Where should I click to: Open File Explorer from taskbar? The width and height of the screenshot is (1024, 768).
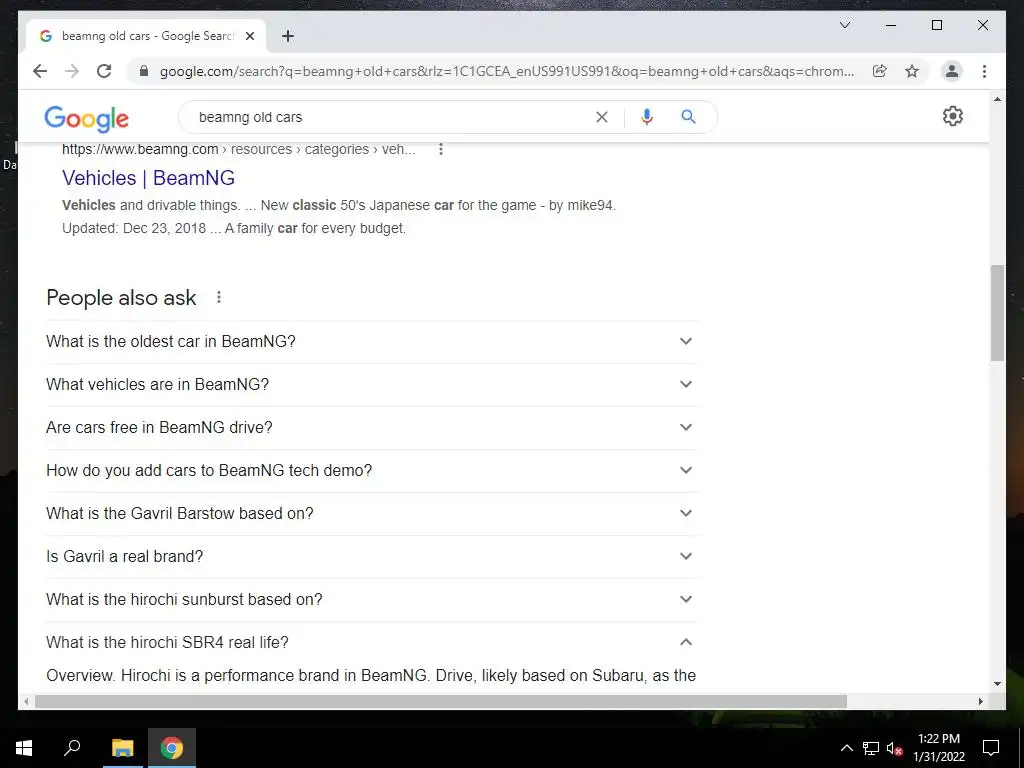tap(122, 748)
